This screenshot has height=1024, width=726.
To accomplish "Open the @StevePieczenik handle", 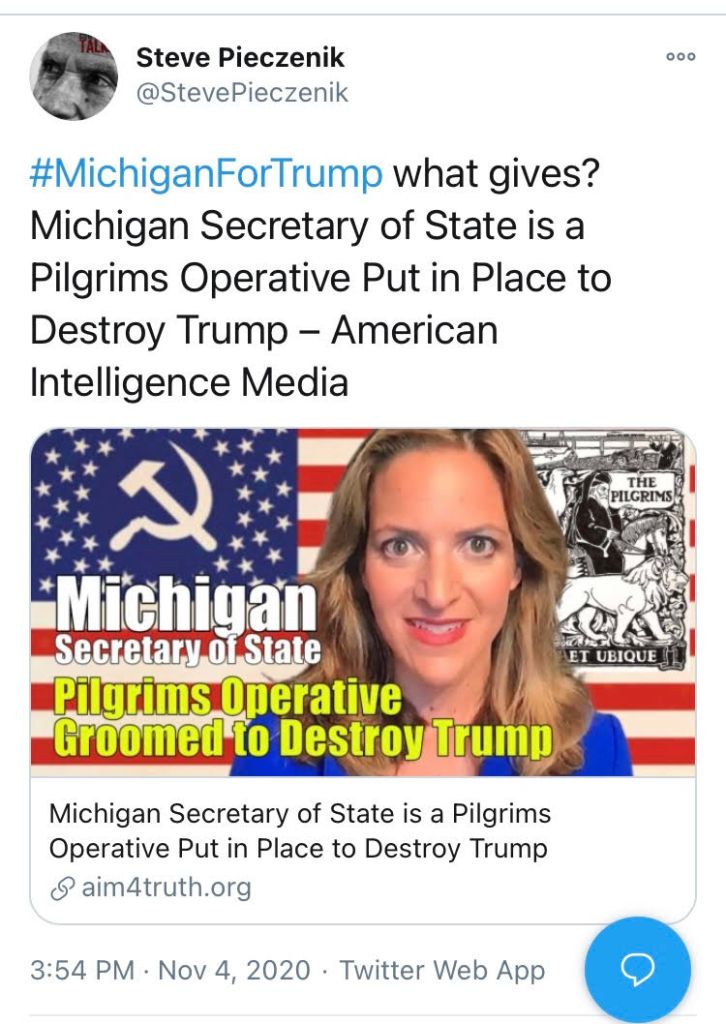I will click(x=242, y=93).
